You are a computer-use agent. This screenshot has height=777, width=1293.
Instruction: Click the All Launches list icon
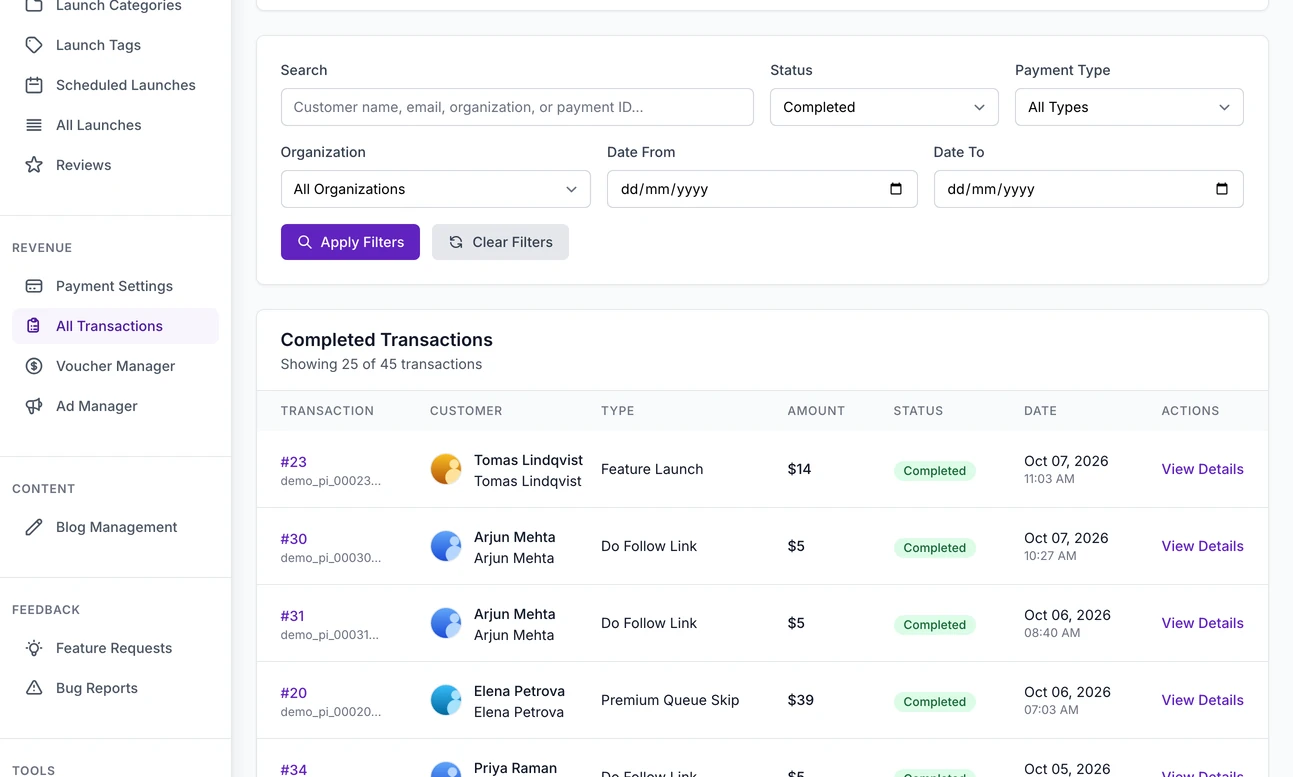click(34, 125)
